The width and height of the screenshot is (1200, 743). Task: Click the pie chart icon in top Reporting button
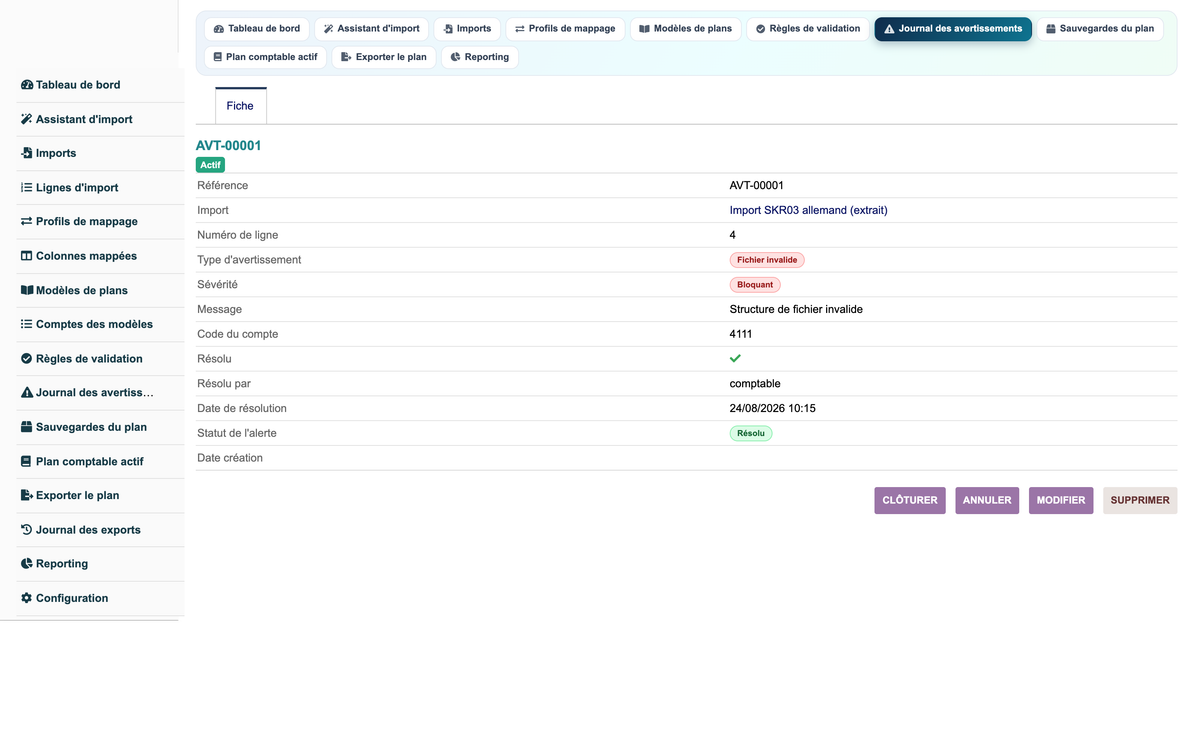[455, 57]
